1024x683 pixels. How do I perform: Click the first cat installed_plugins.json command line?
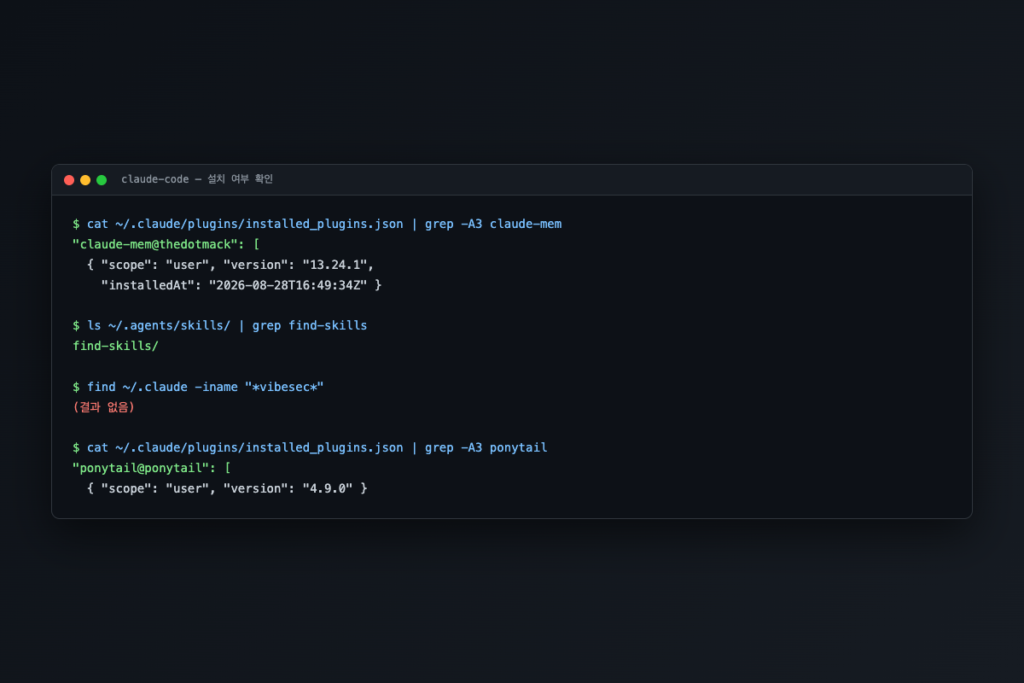(317, 224)
